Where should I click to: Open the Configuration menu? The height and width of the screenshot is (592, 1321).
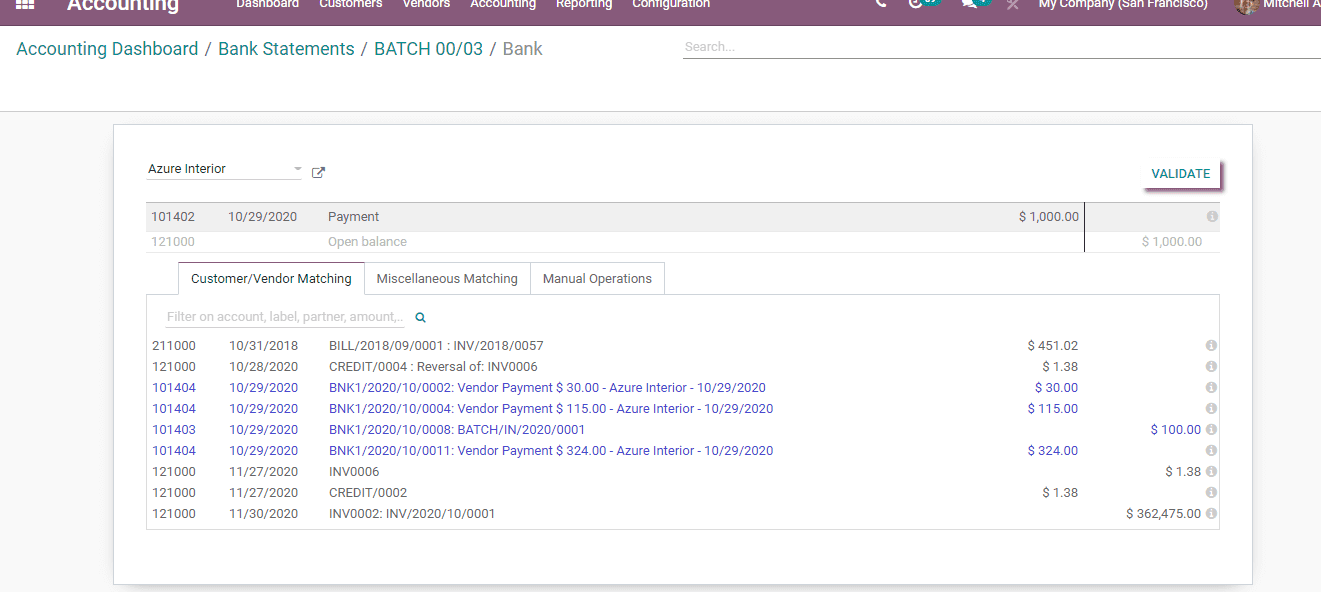(x=671, y=4)
